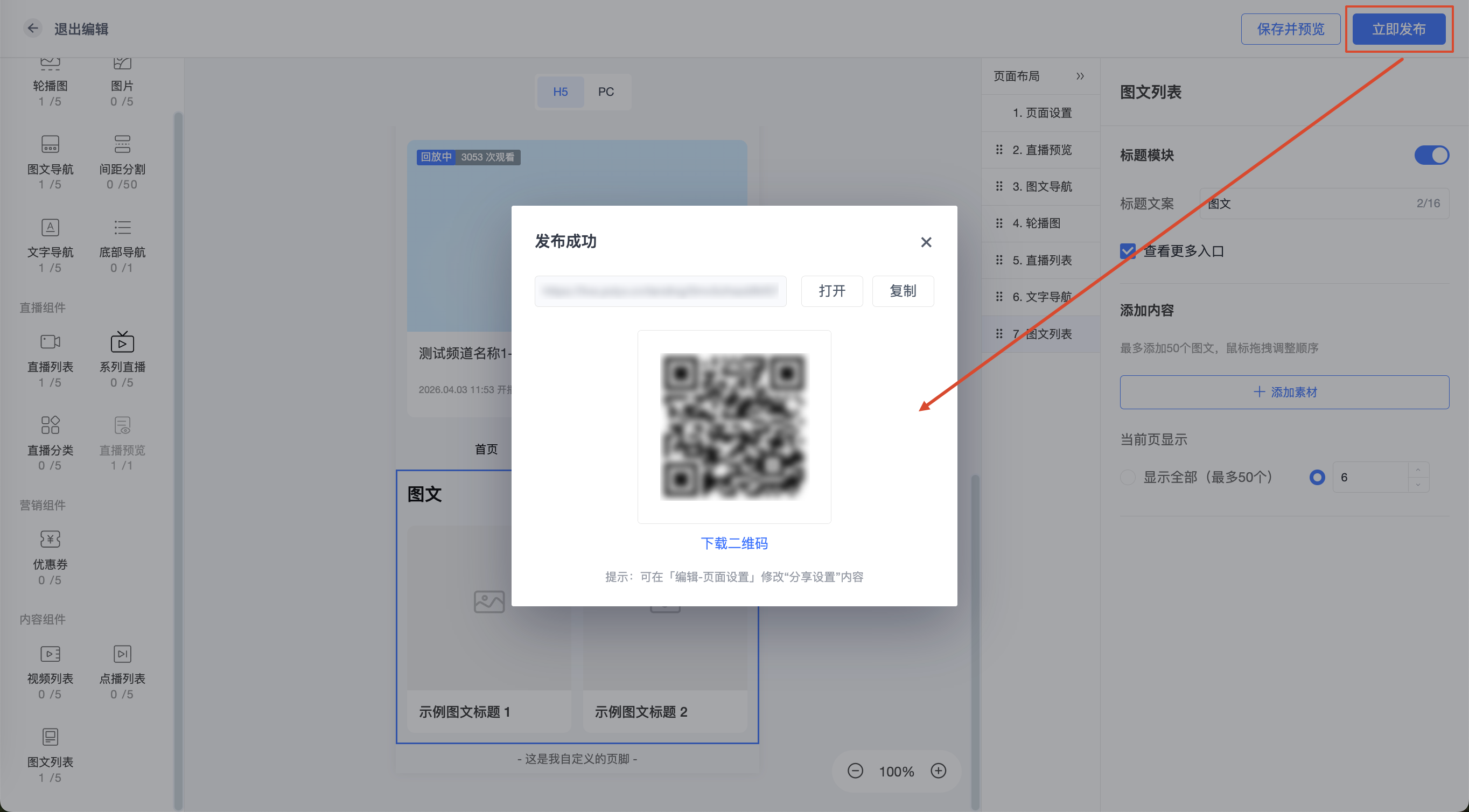Add the 底部导航 bottom navigation component
The width and height of the screenshot is (1469, 812).
(x=122, y=244)
